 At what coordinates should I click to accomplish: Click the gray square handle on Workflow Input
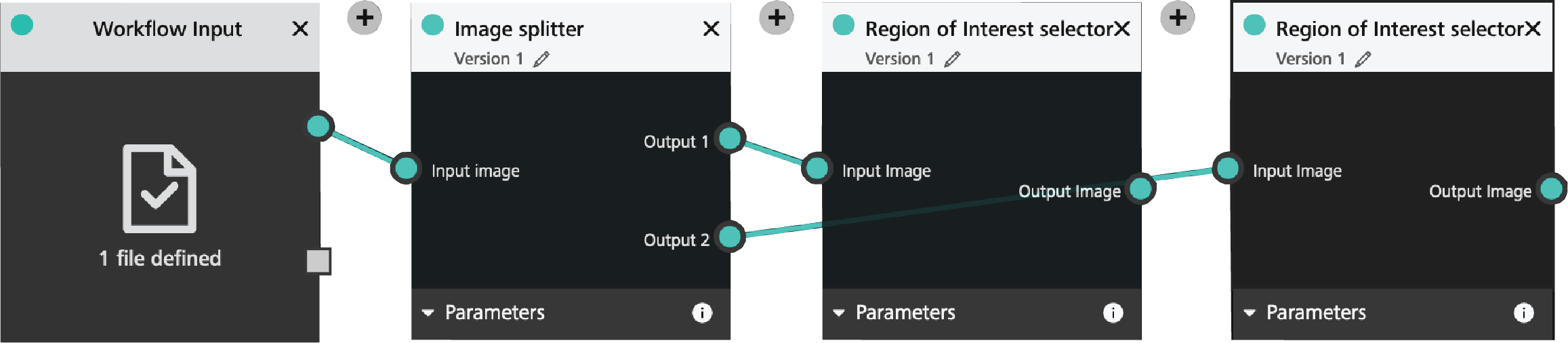tap(318, 261)
